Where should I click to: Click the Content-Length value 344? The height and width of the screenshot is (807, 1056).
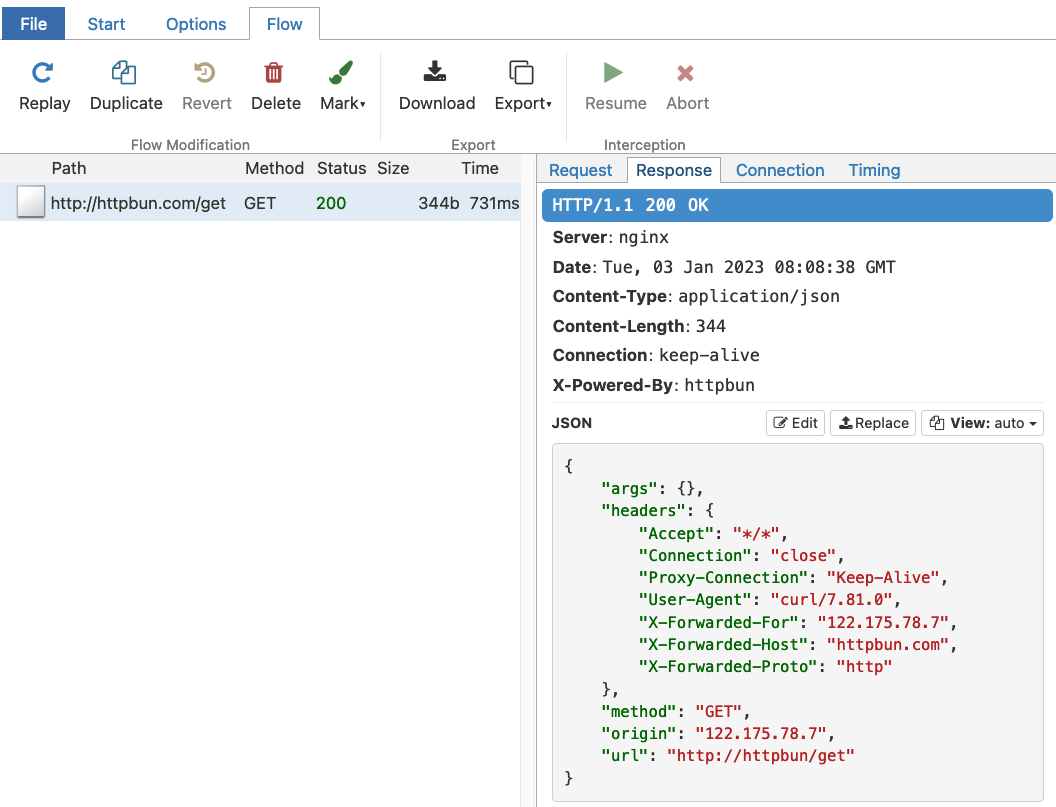pyautogui.click(x=711, y=326)
